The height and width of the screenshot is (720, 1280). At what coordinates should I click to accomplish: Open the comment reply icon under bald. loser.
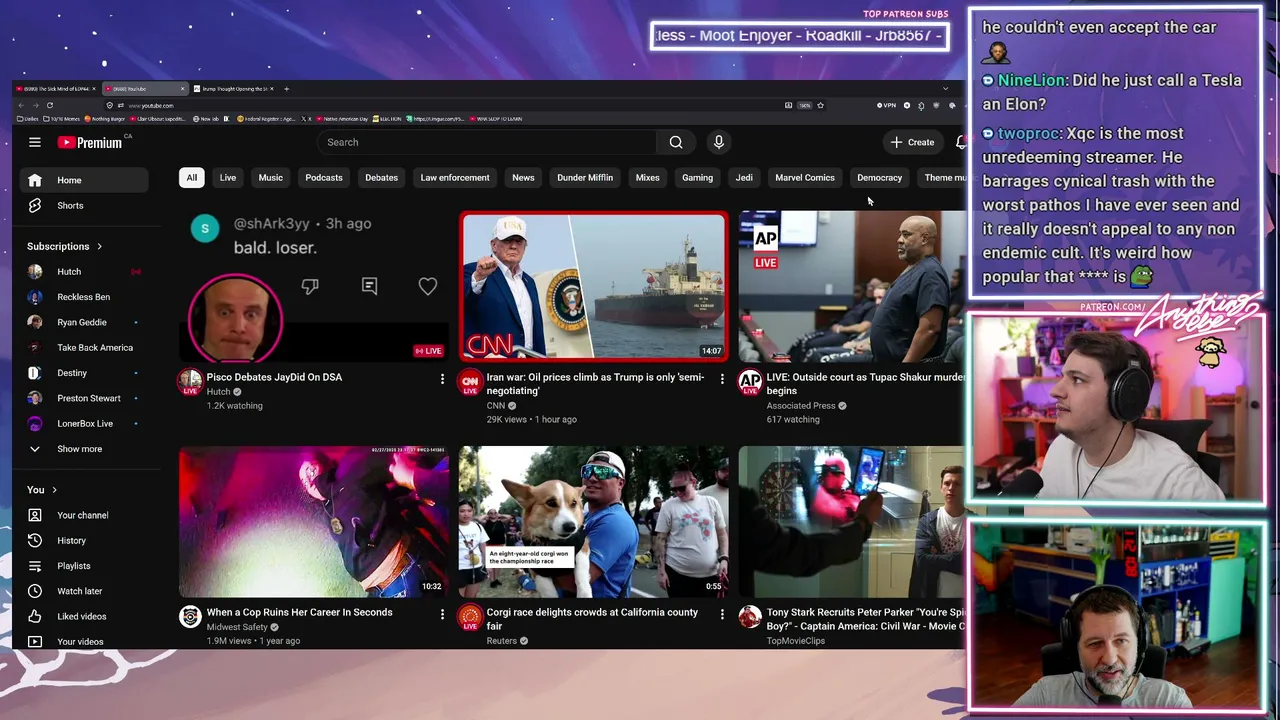pyautogui.click(x=369, y=286)
